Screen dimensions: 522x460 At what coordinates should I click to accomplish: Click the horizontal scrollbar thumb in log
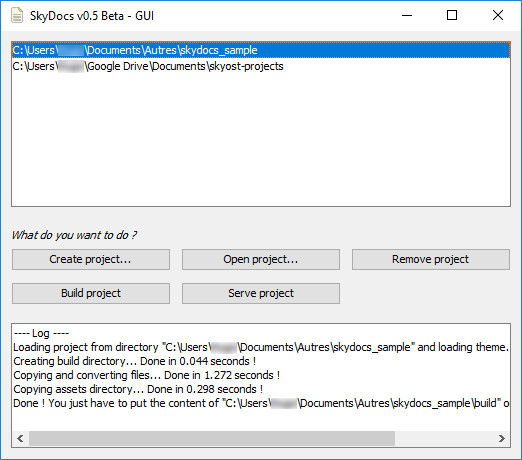[212, 438]
